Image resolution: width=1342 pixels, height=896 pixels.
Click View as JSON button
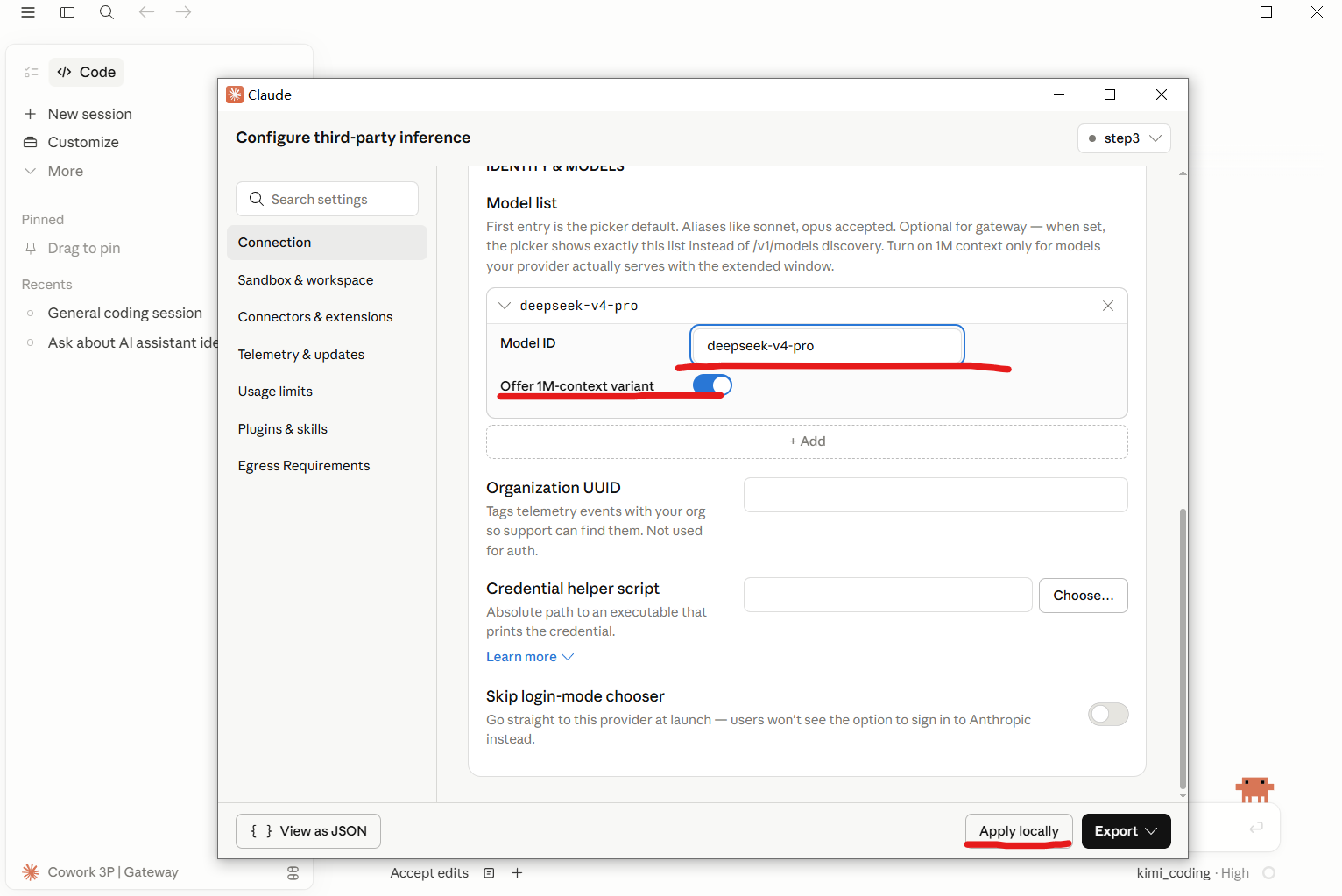coord(308,831)
